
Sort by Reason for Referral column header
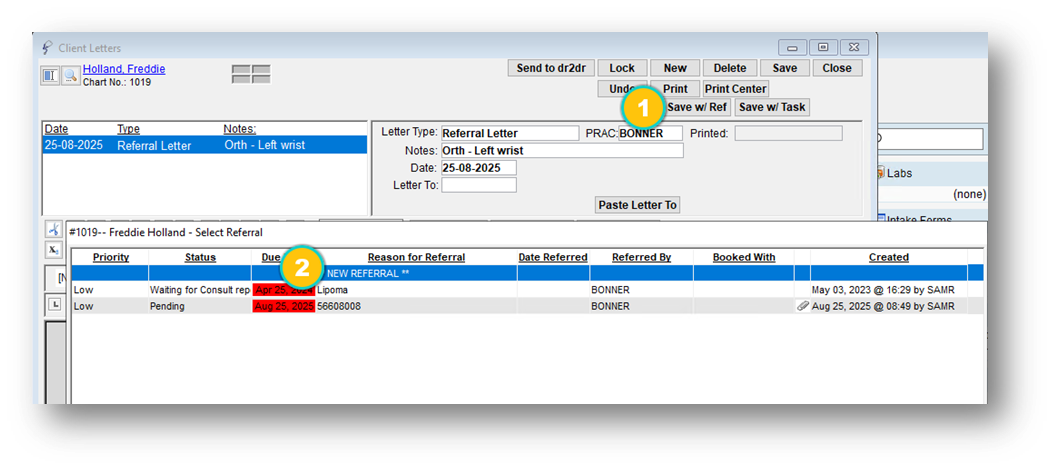(415, 257)
